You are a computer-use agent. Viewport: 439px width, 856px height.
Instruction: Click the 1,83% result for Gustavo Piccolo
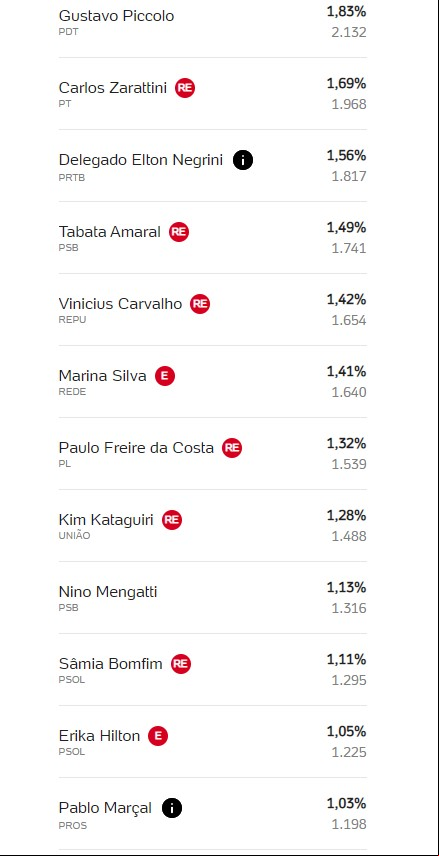347,11
